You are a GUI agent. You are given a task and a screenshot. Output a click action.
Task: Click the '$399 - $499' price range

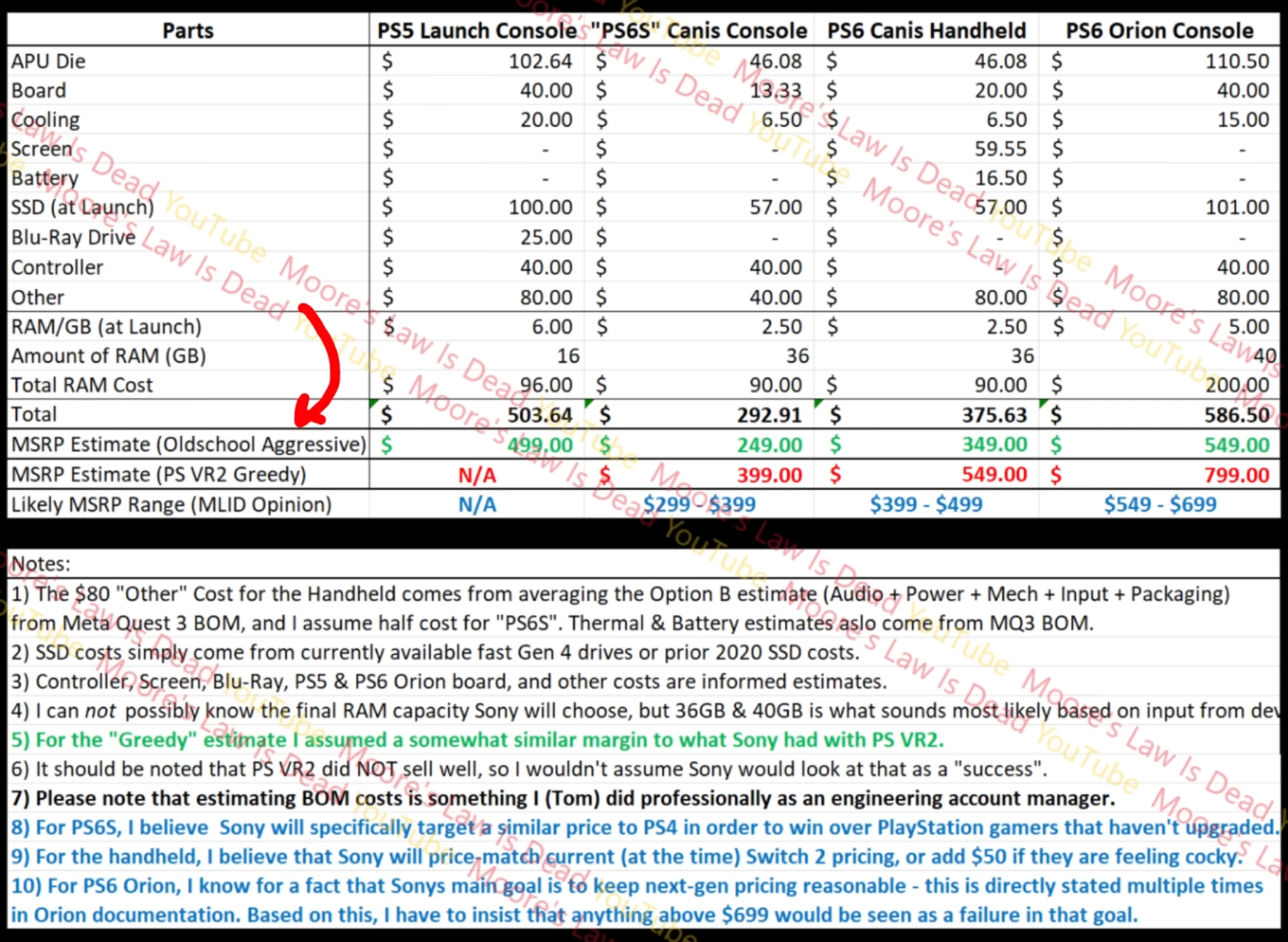[x=926, y=504]
